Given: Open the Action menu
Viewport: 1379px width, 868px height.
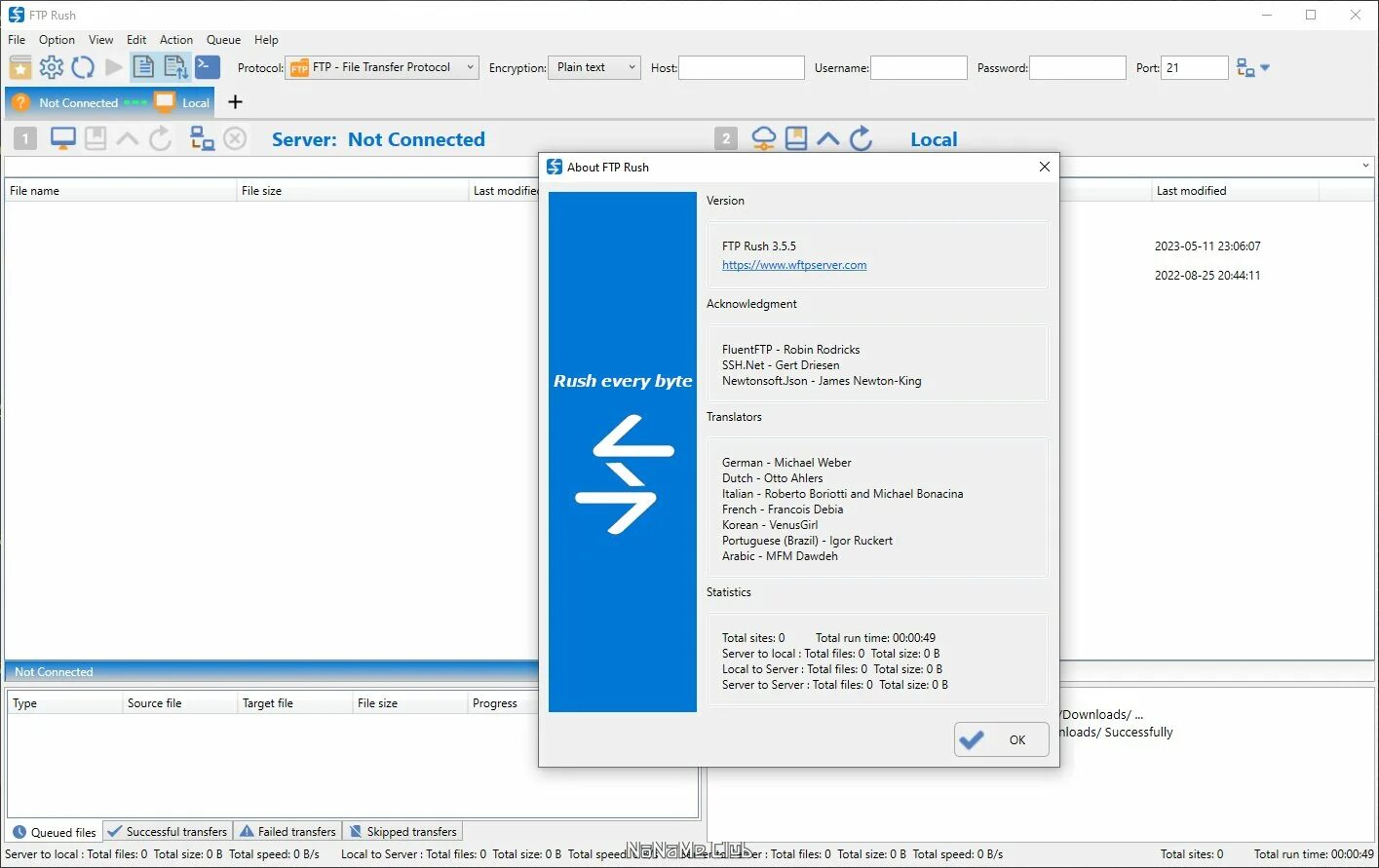Looking at the screenshot, I should point(176,40).
